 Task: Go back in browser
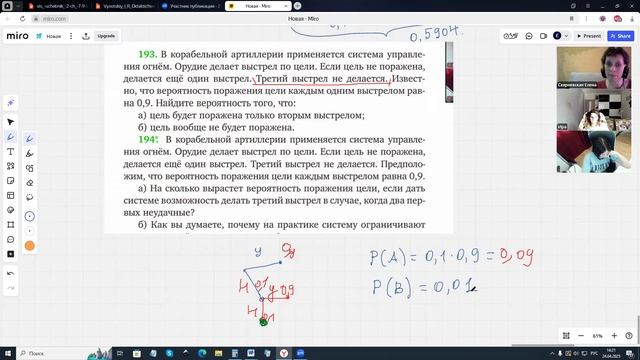[x=7, y=19]
